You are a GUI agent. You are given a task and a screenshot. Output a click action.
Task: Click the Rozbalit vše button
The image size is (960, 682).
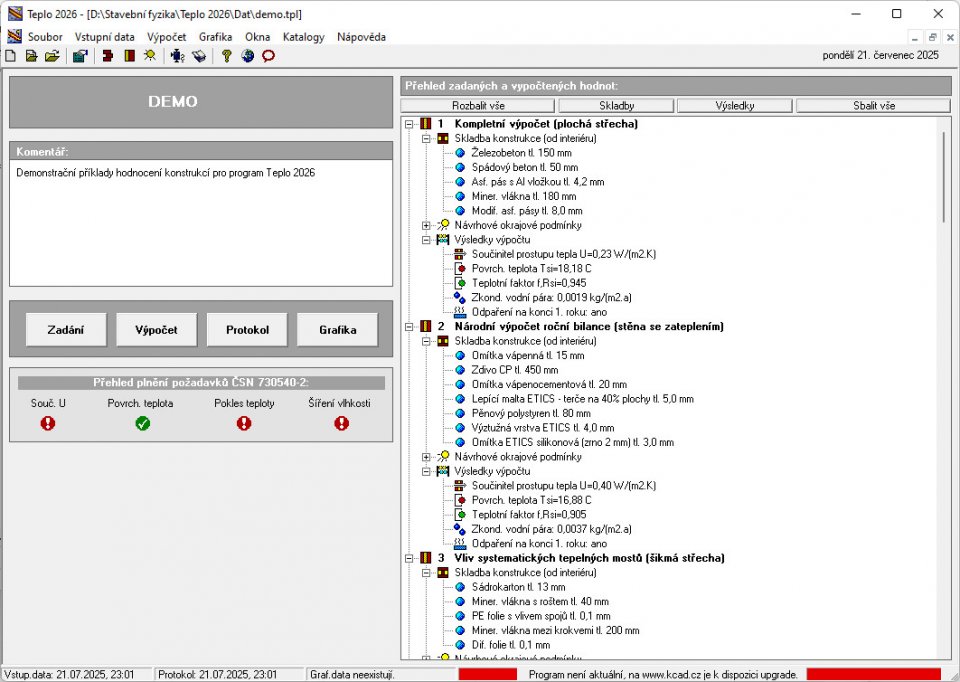pos(478,106)
